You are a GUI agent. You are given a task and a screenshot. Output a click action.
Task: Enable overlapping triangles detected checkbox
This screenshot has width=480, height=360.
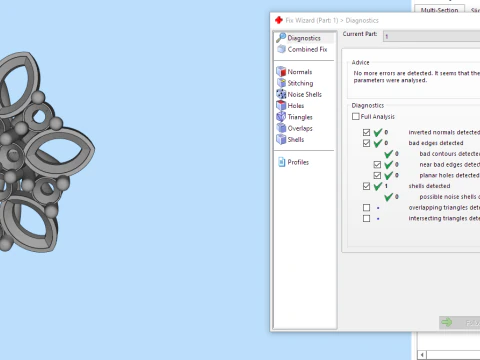[366, 208]
